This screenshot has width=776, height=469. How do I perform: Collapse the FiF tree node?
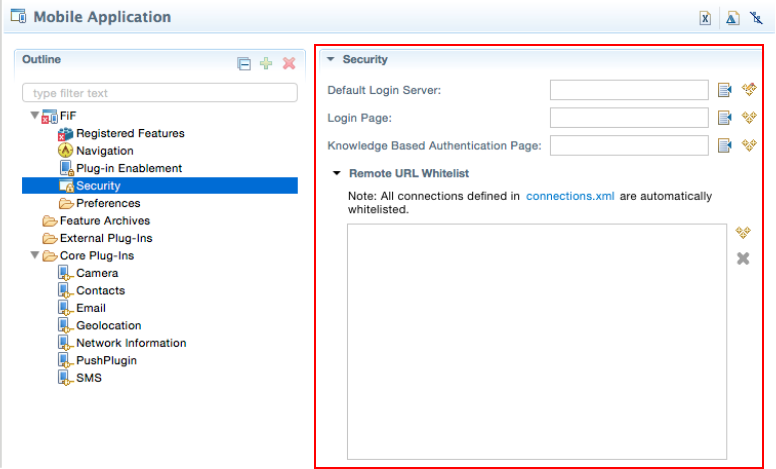click(x=35, y=115)
